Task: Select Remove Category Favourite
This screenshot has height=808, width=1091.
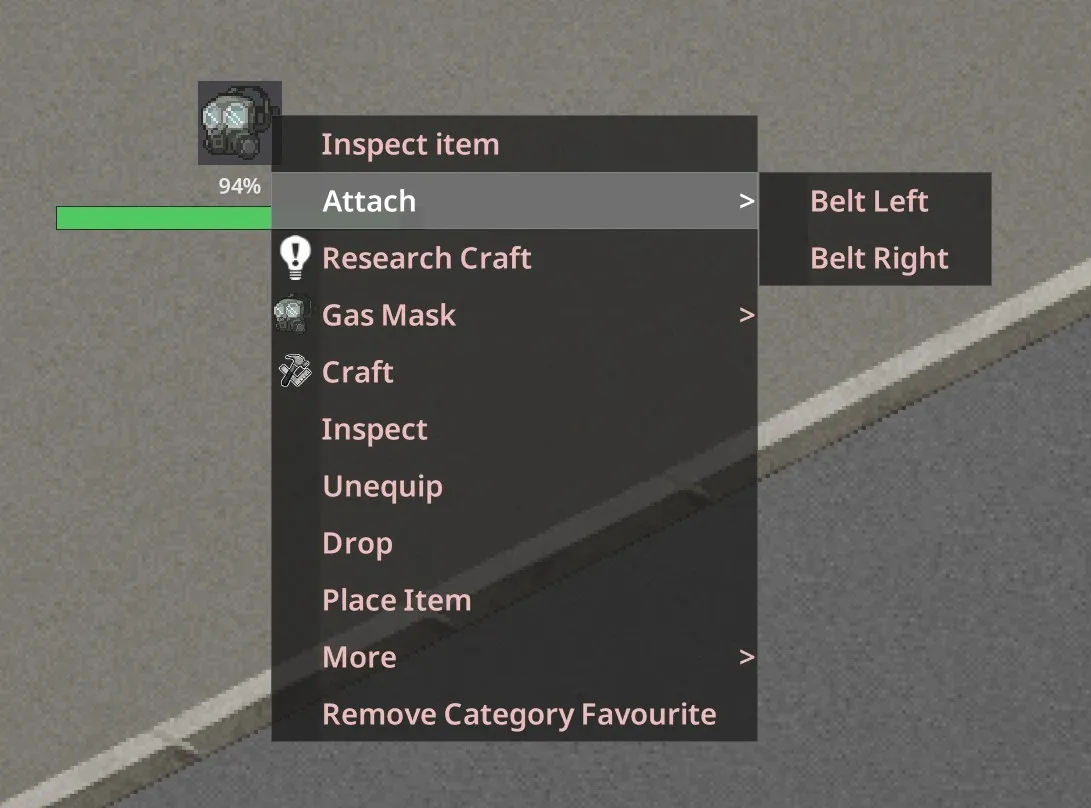Action: 514,714
